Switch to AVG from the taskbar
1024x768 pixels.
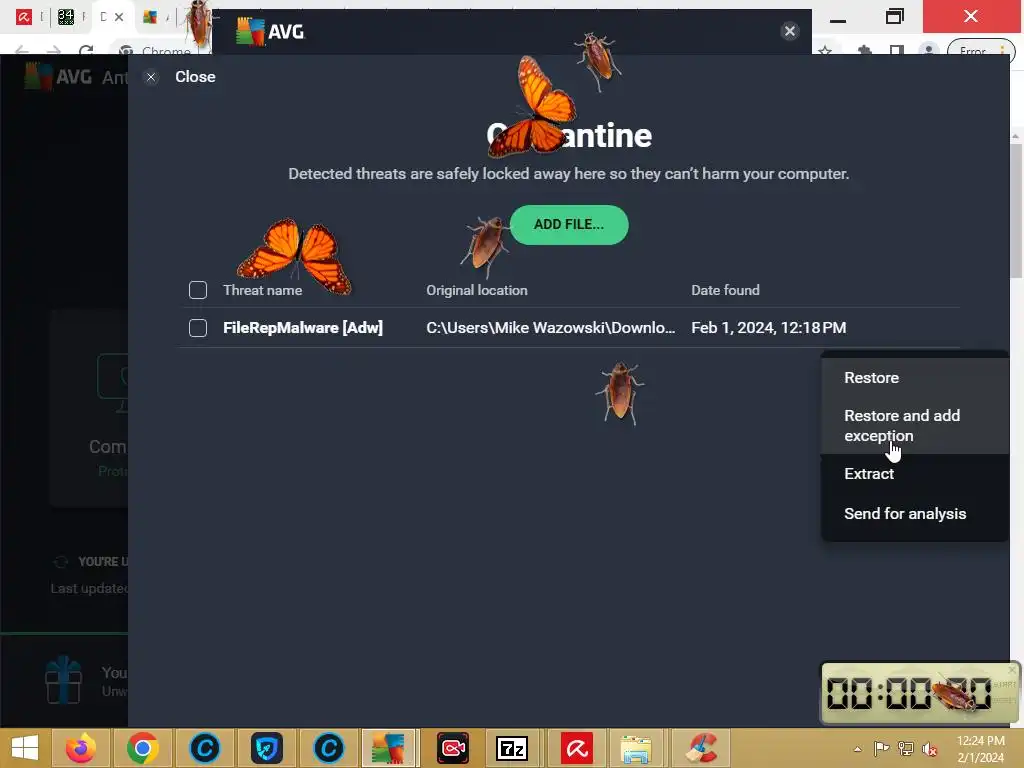tap(389, 748)
